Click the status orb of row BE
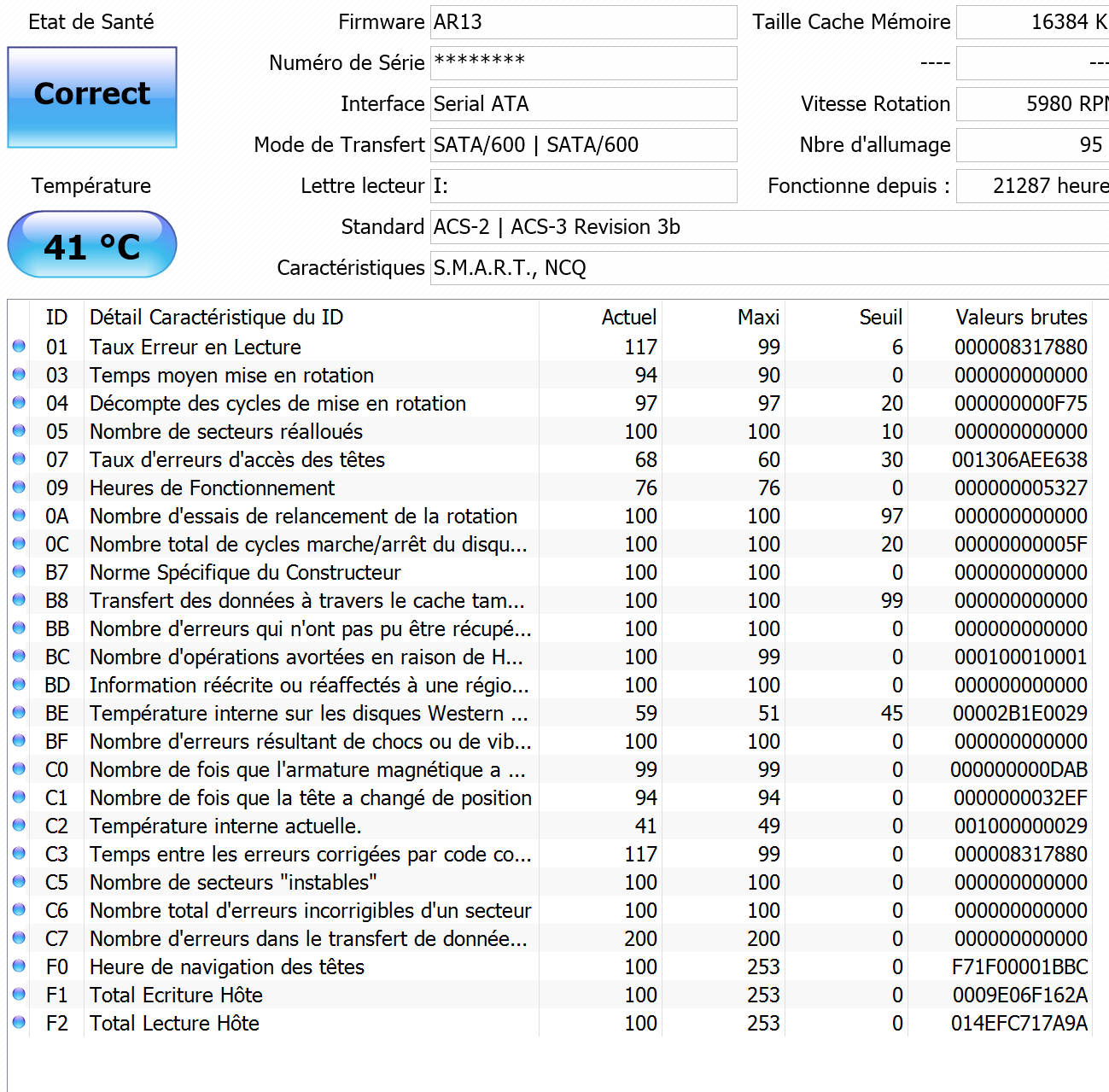 click(19, 712)
